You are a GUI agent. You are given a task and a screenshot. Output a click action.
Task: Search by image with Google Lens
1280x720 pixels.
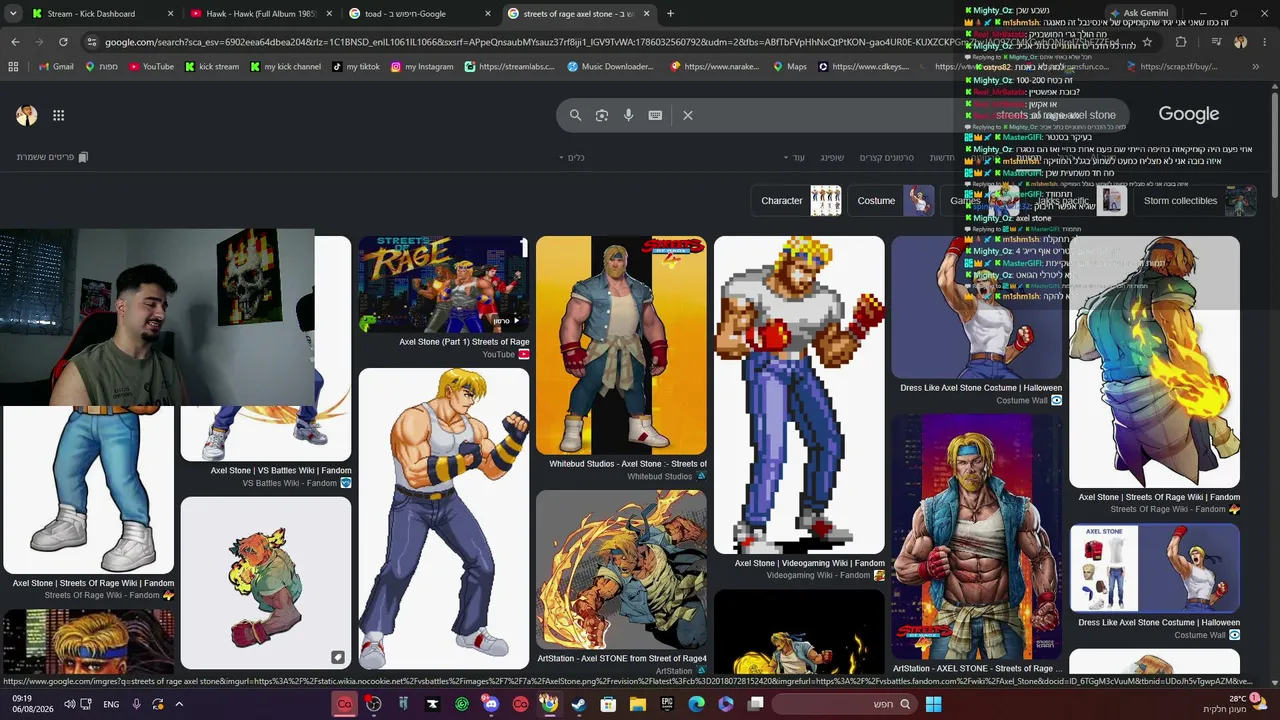[x=602, y=115]
